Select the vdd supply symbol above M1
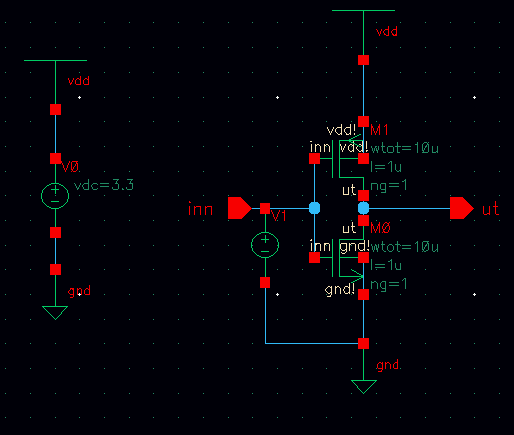514x435 pixels. [x=363, y=11]
